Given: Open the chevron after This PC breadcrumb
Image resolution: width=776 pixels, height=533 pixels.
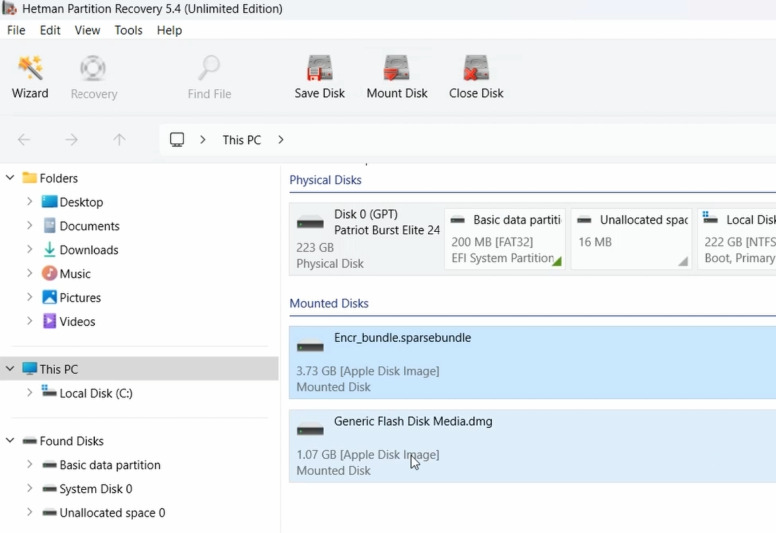Looking at the screenshot, I should pyautogui.click(x=281, y=140).
